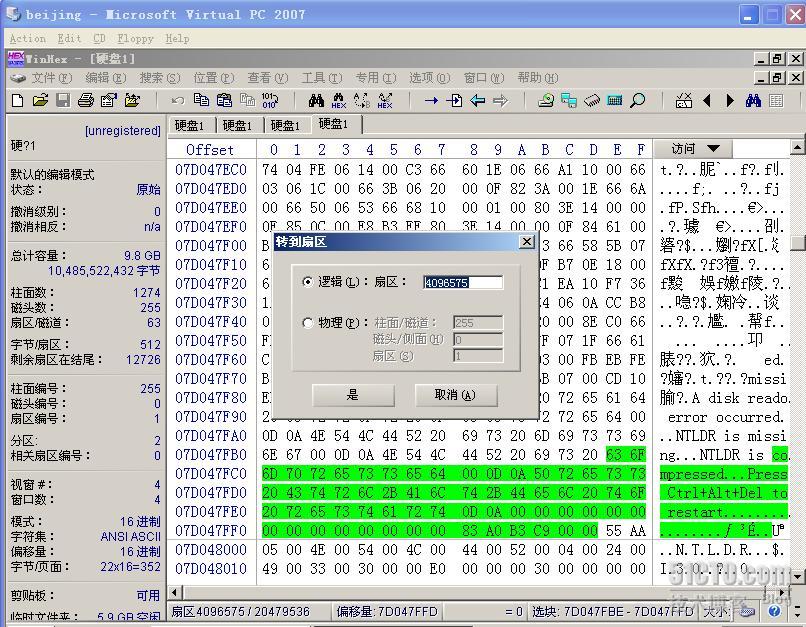Open disk using the disk editor icon
Image resolution: width=806 pixels, height=627 pixels.
546,100
